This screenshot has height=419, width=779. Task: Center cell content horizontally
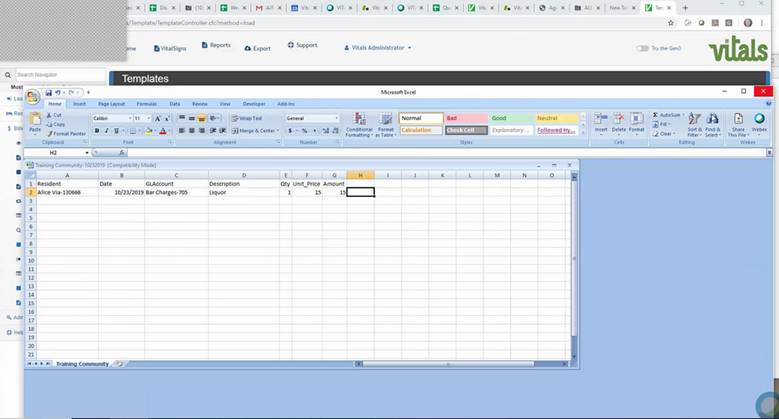192,131
